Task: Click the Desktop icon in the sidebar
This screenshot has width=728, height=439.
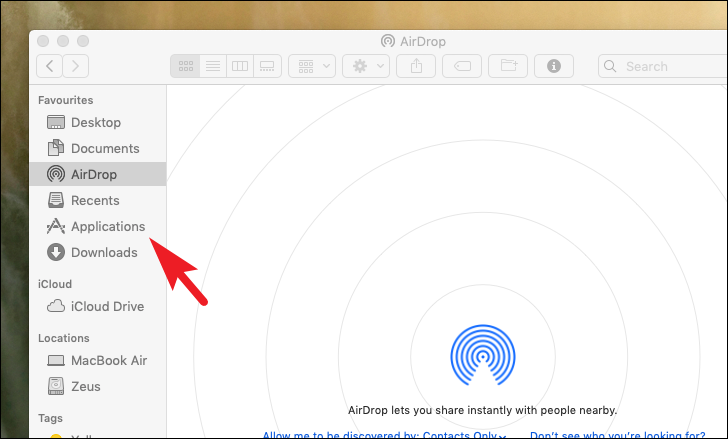Action: (56, 123)
